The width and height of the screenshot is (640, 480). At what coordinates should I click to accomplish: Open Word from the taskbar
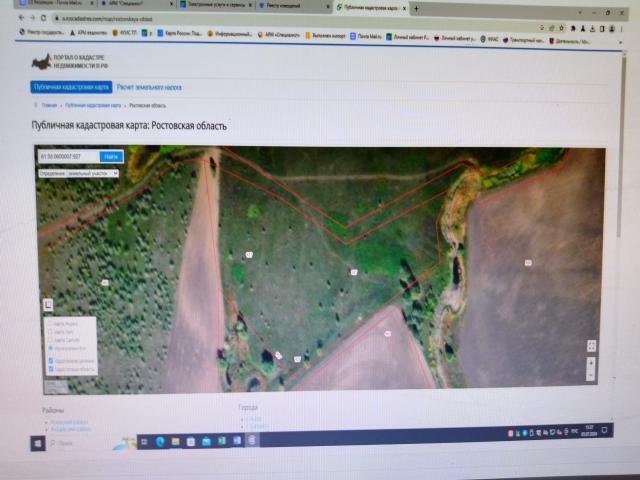pos(237,441)
